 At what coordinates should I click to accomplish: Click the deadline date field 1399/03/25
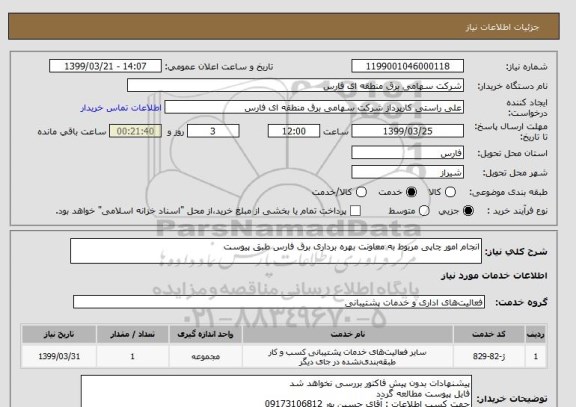(x=407, y=131)
